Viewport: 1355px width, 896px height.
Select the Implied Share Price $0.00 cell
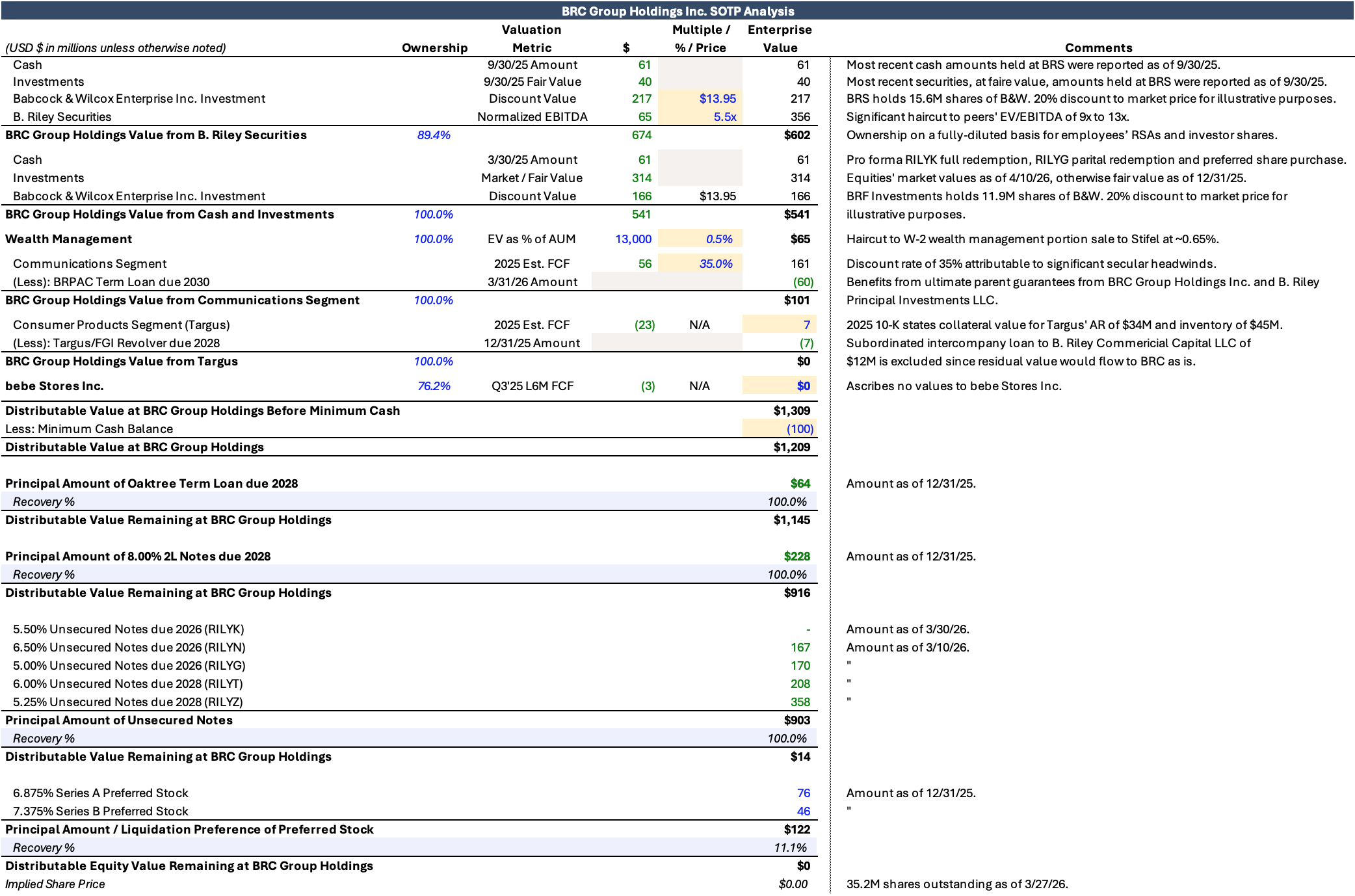(x=793, y=884)
